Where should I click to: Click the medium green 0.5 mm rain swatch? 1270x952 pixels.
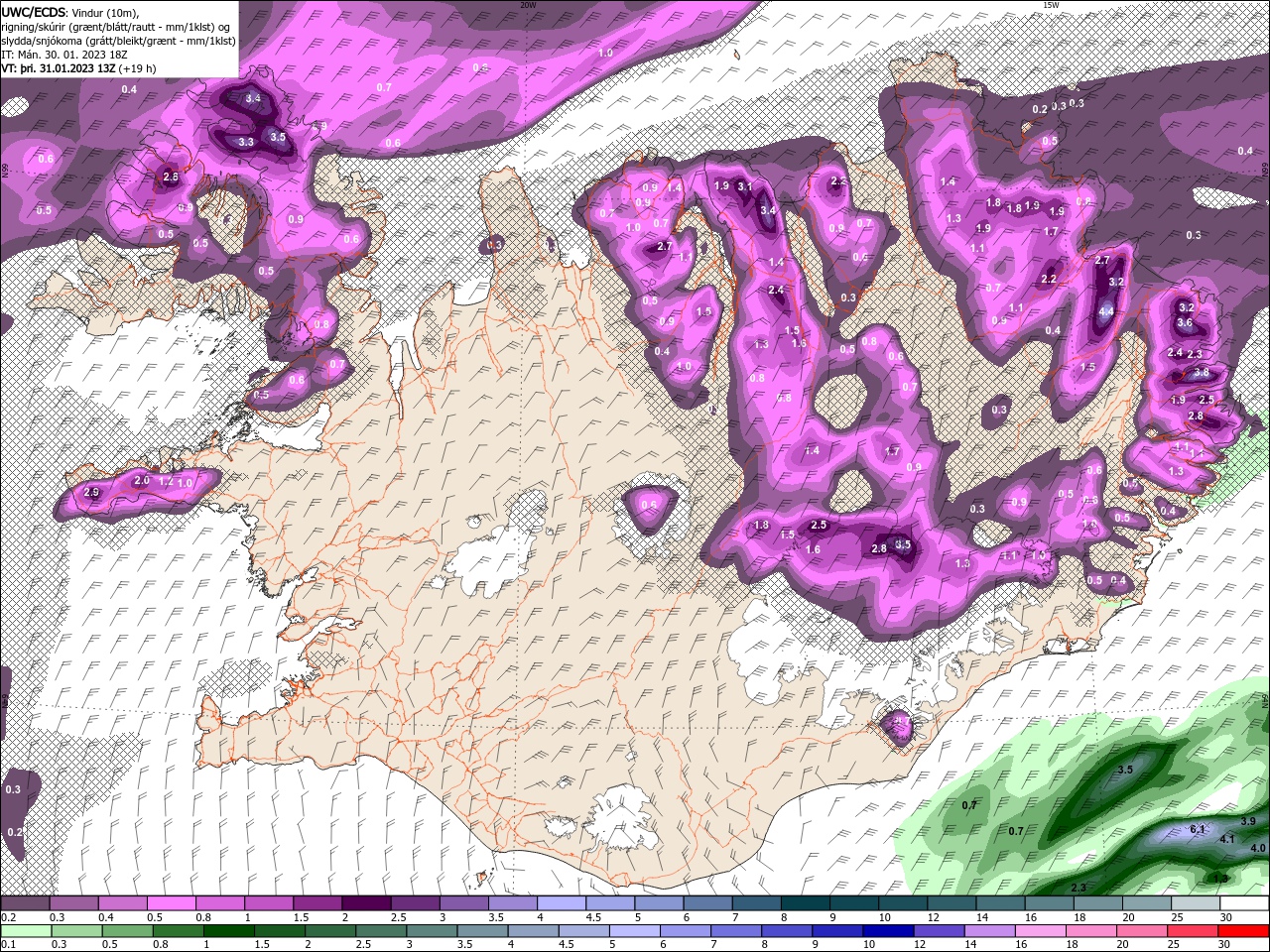click(127, 931)
